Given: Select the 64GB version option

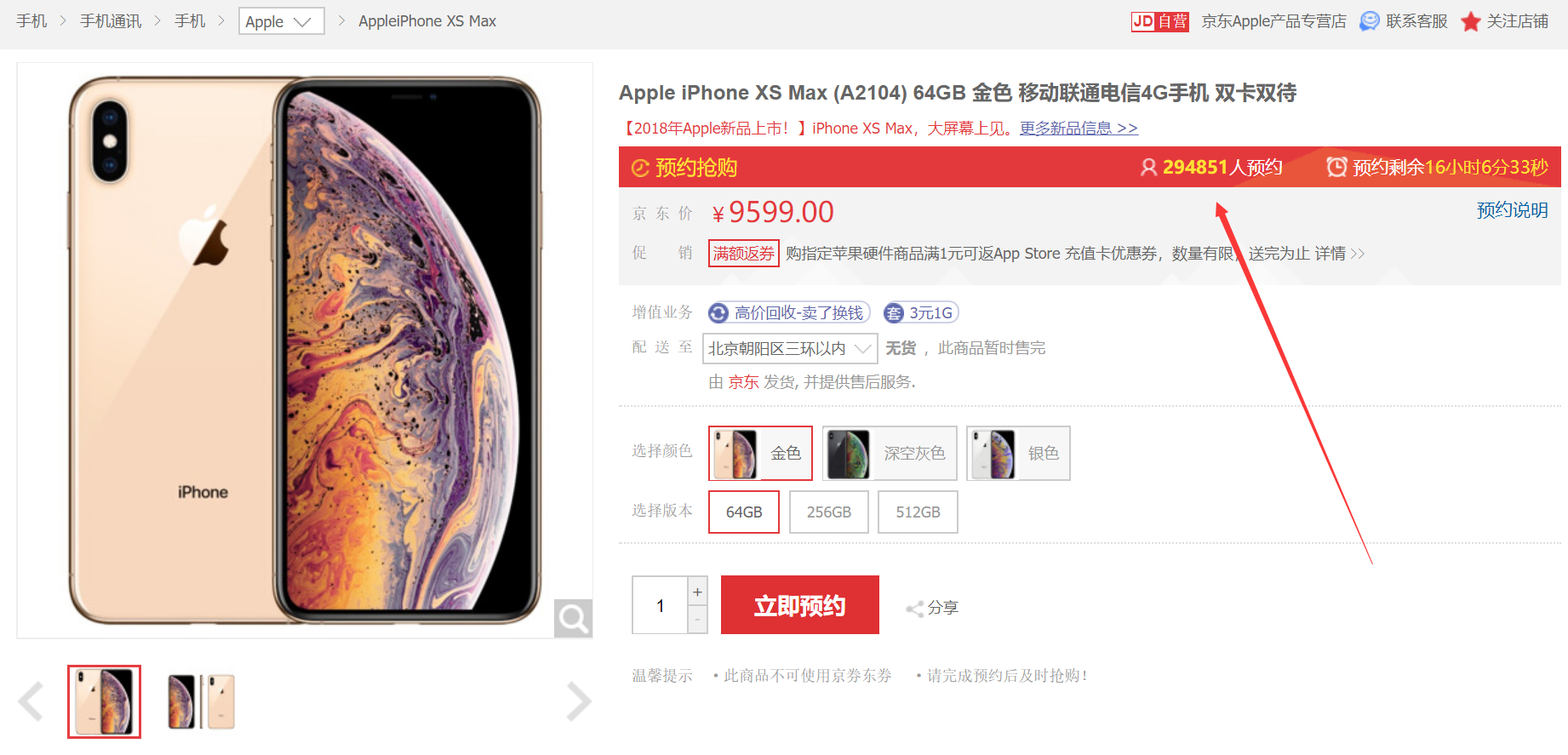Looking at the screenshot, I should pyautogui.click(x=744, y=512).
